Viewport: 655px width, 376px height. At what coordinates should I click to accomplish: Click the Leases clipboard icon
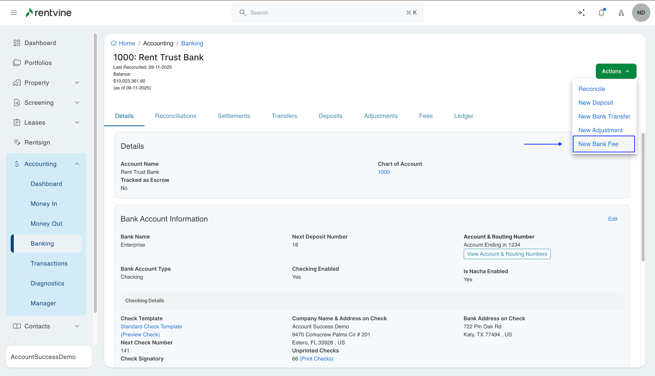[x=17, y=122]
